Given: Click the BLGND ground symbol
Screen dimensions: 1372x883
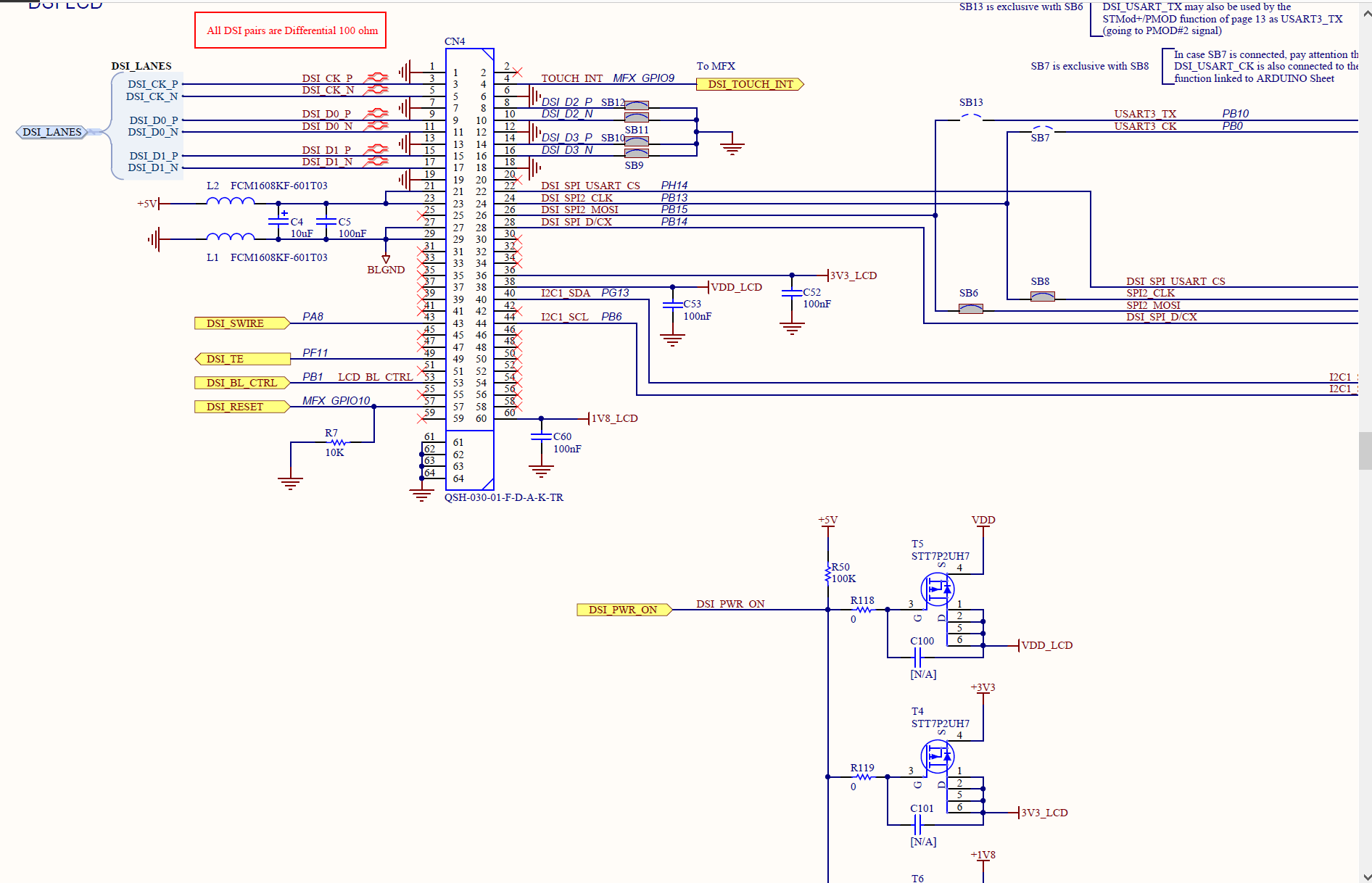Looking at the screenshot, I should pos(386,259).
